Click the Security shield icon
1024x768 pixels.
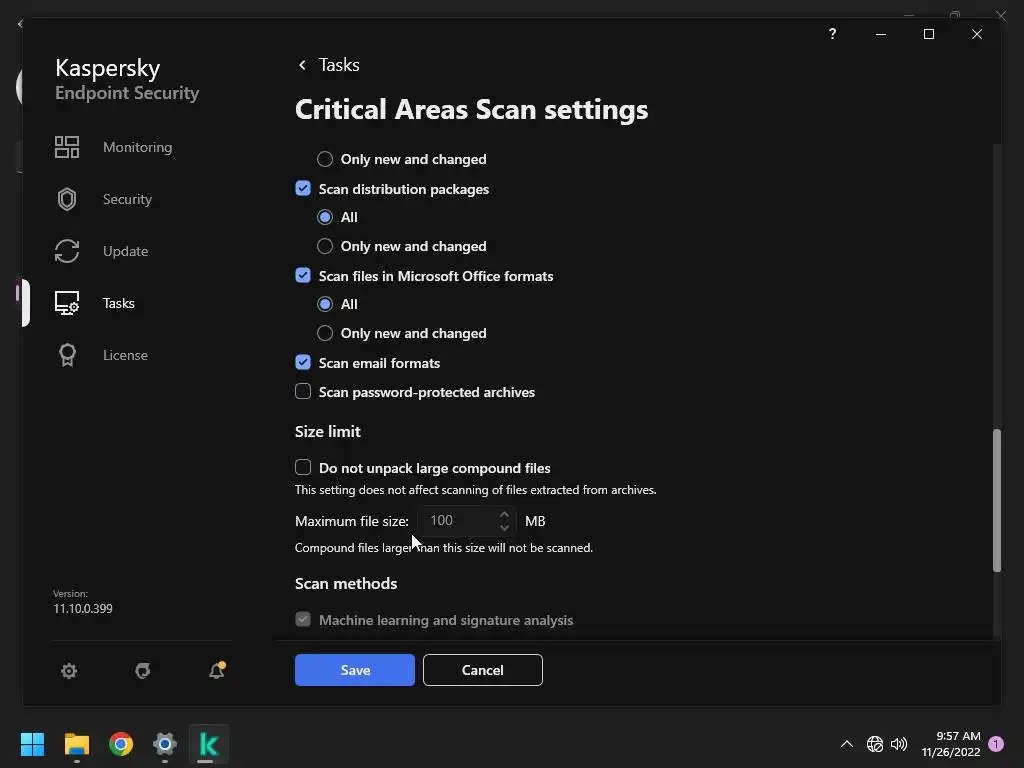[67, 199]
